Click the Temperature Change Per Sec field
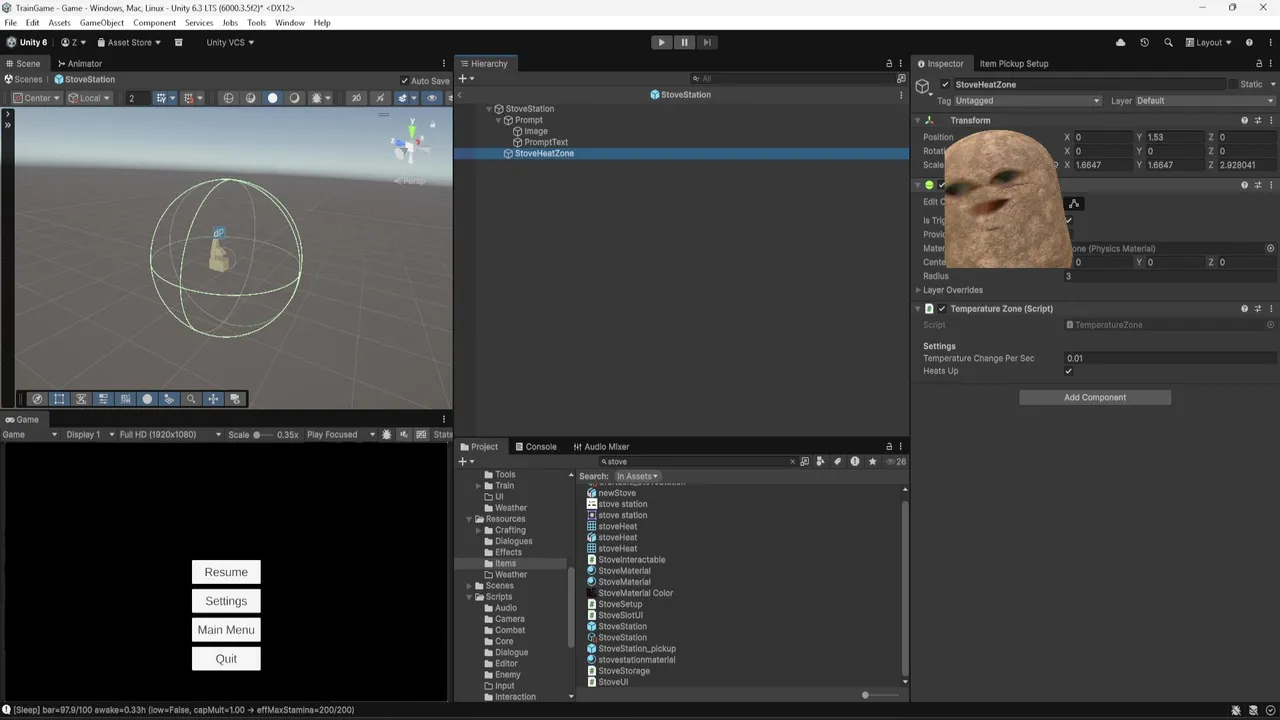1280x720 pixels. [1170, 358]
